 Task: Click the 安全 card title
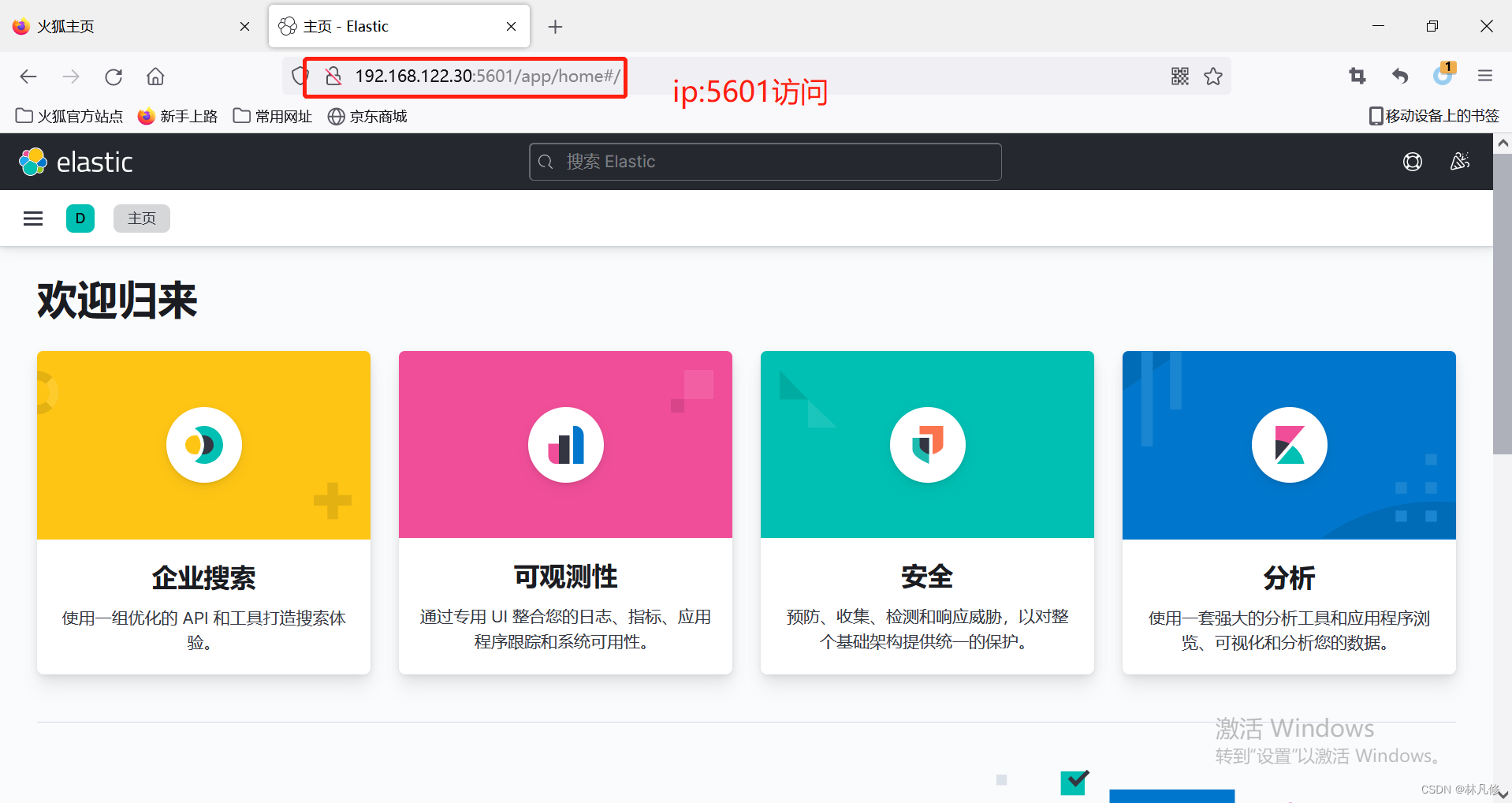tap(927, 577)
